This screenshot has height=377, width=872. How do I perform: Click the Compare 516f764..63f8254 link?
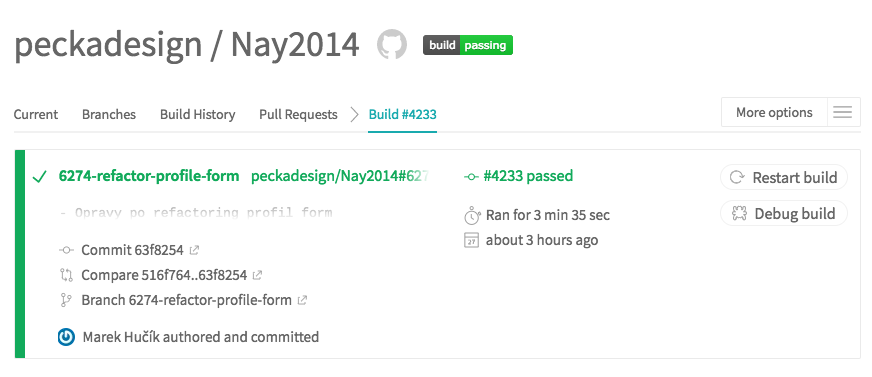point(164,275)
